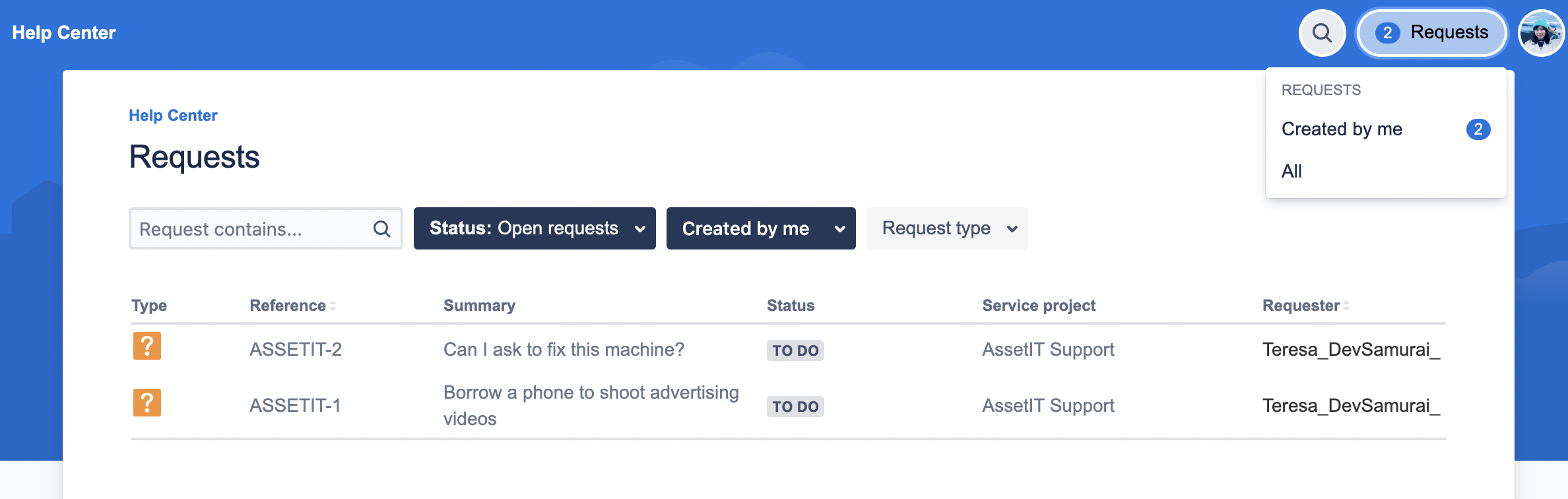1568x499 pixels.
Task: Click the question mark icon for ASSETIT-1
Action: pos(147,403)
